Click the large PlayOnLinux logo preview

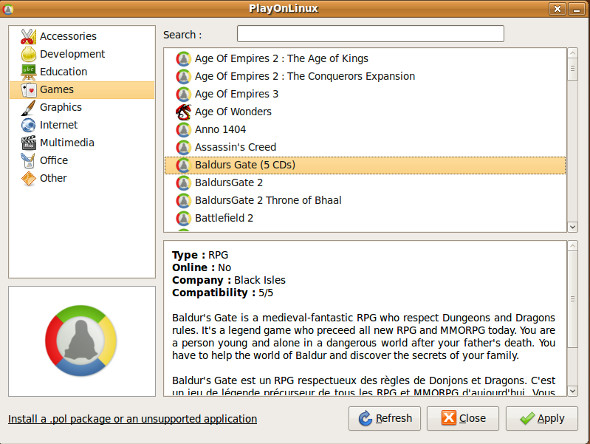pos(81,341)
